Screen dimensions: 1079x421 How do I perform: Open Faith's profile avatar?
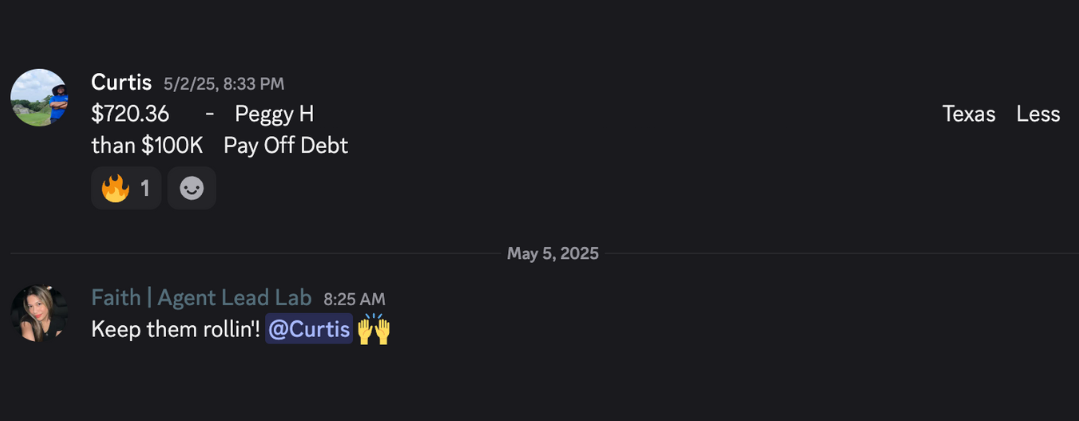pos(39,314)
